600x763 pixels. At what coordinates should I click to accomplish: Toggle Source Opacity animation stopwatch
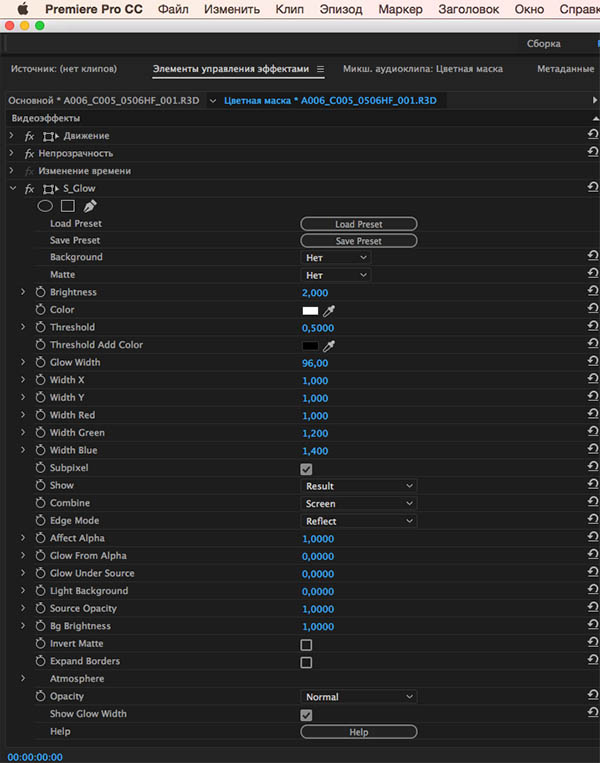pyautogui.click(x=40, y=608)
